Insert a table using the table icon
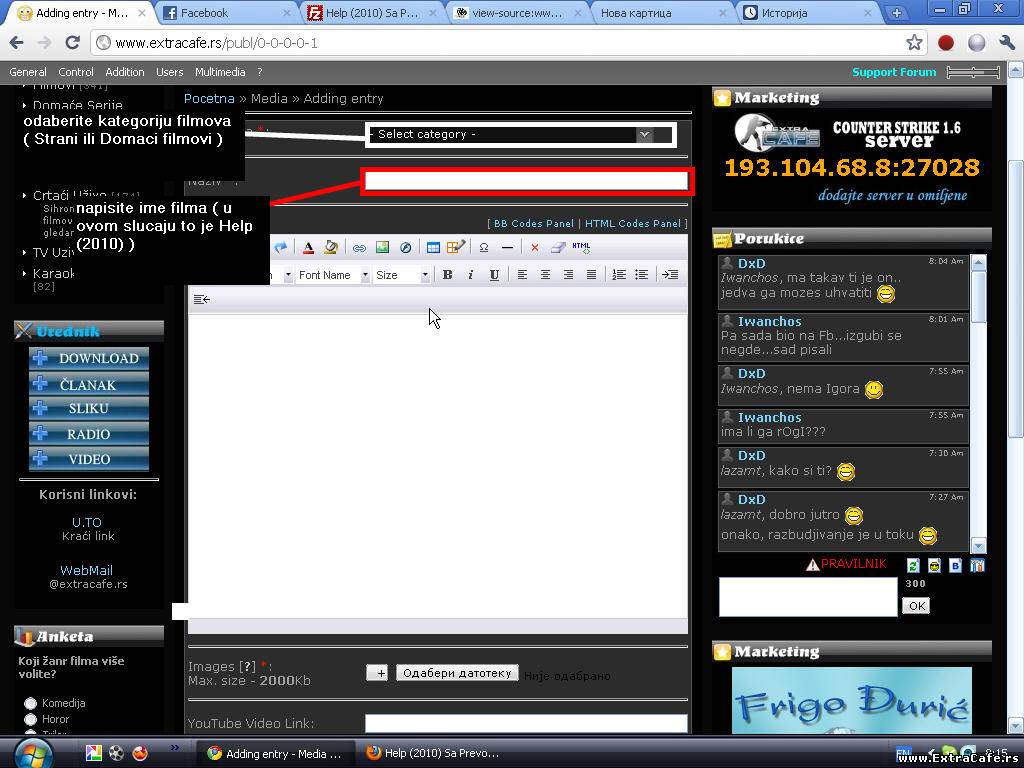1024x768 pixels. 433,248
